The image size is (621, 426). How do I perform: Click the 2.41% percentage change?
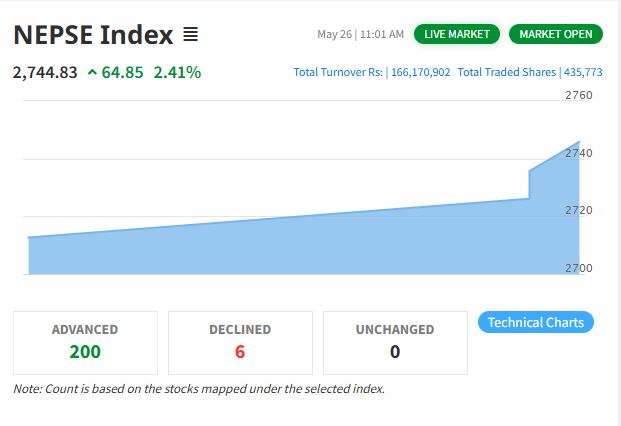click(x=177, y=72)
